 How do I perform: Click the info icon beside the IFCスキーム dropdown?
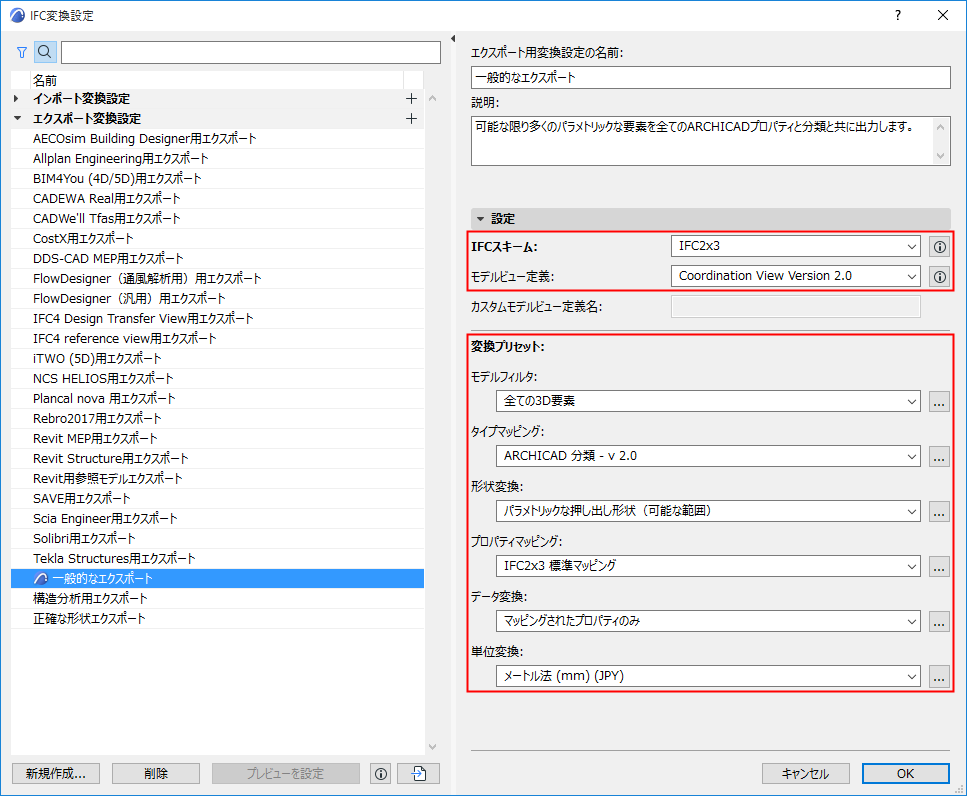tap(938, 247)
